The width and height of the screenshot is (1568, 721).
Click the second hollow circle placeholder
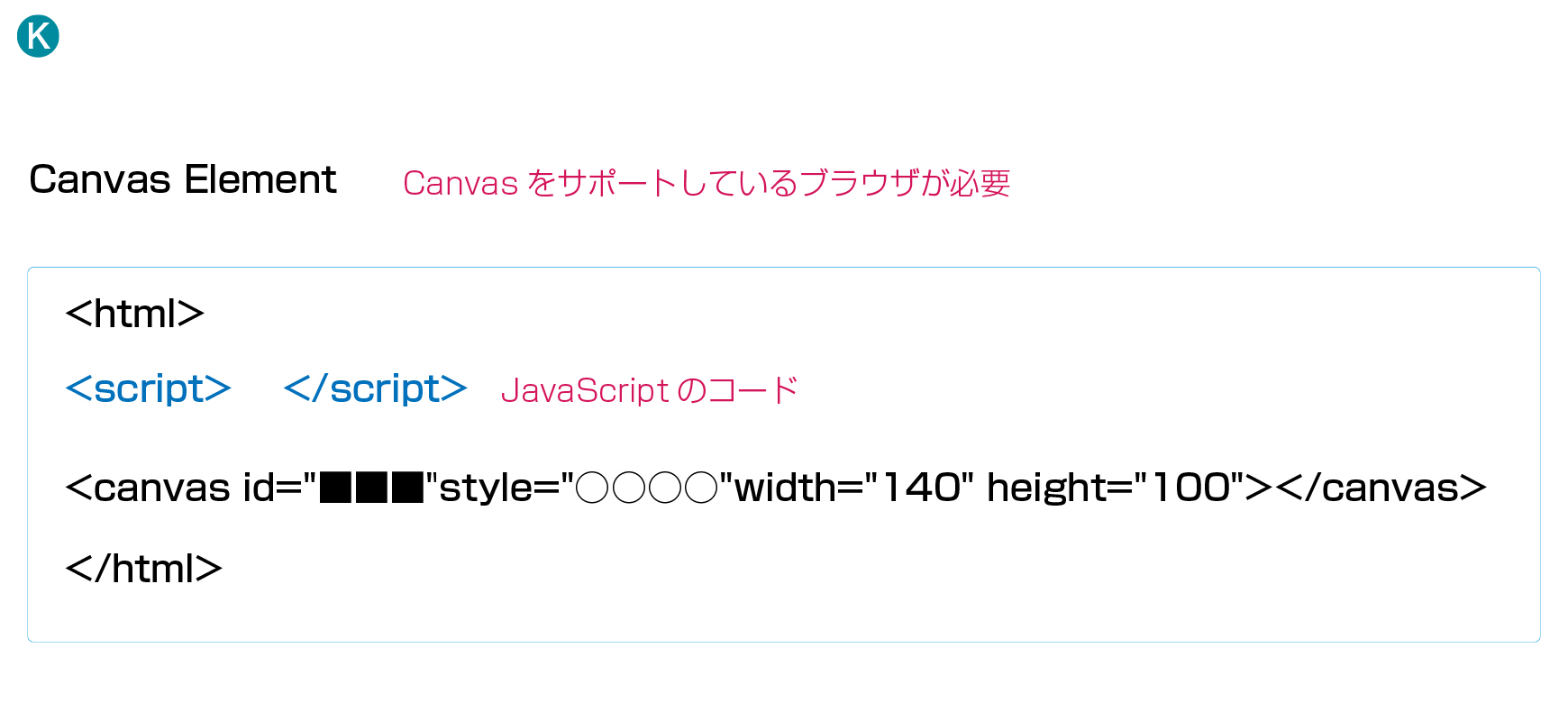pyautogui.click(x=628, y=488)
